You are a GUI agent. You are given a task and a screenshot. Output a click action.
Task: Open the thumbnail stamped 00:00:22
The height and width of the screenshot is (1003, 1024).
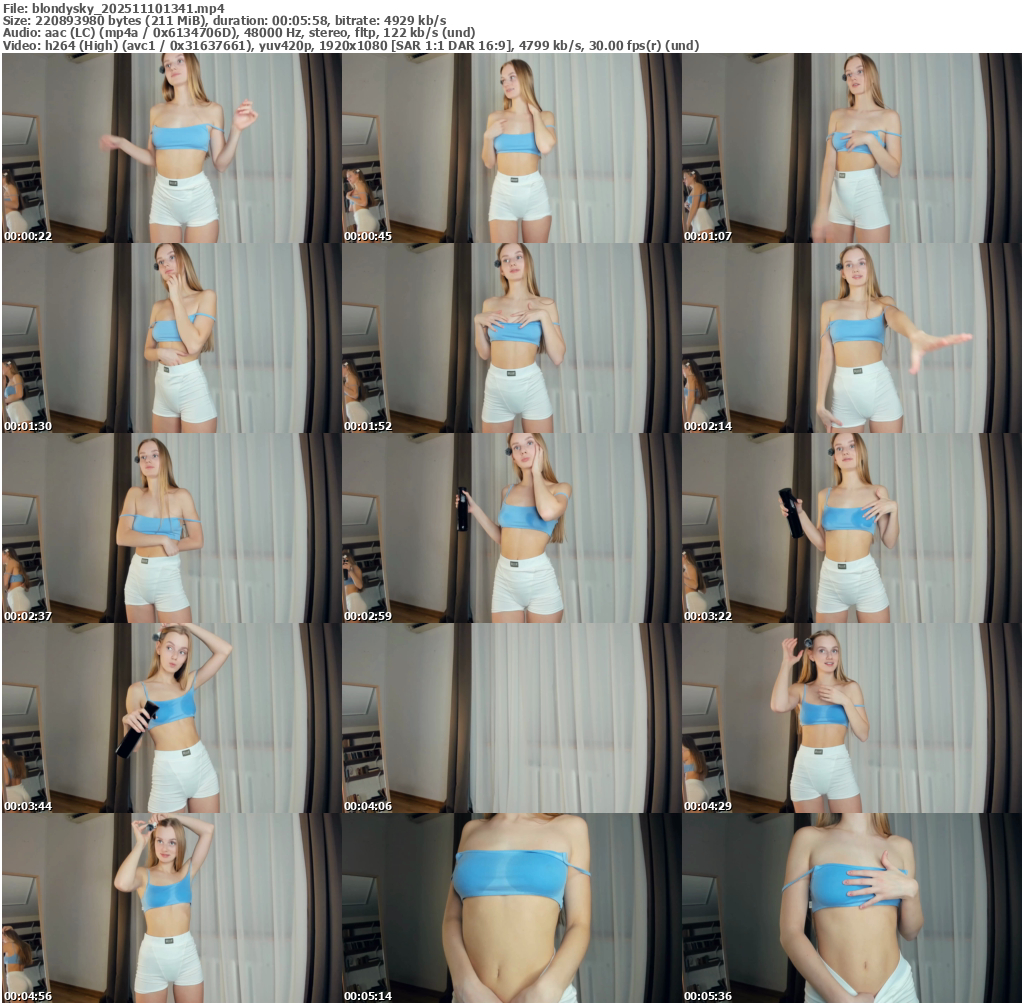point(171,148)
